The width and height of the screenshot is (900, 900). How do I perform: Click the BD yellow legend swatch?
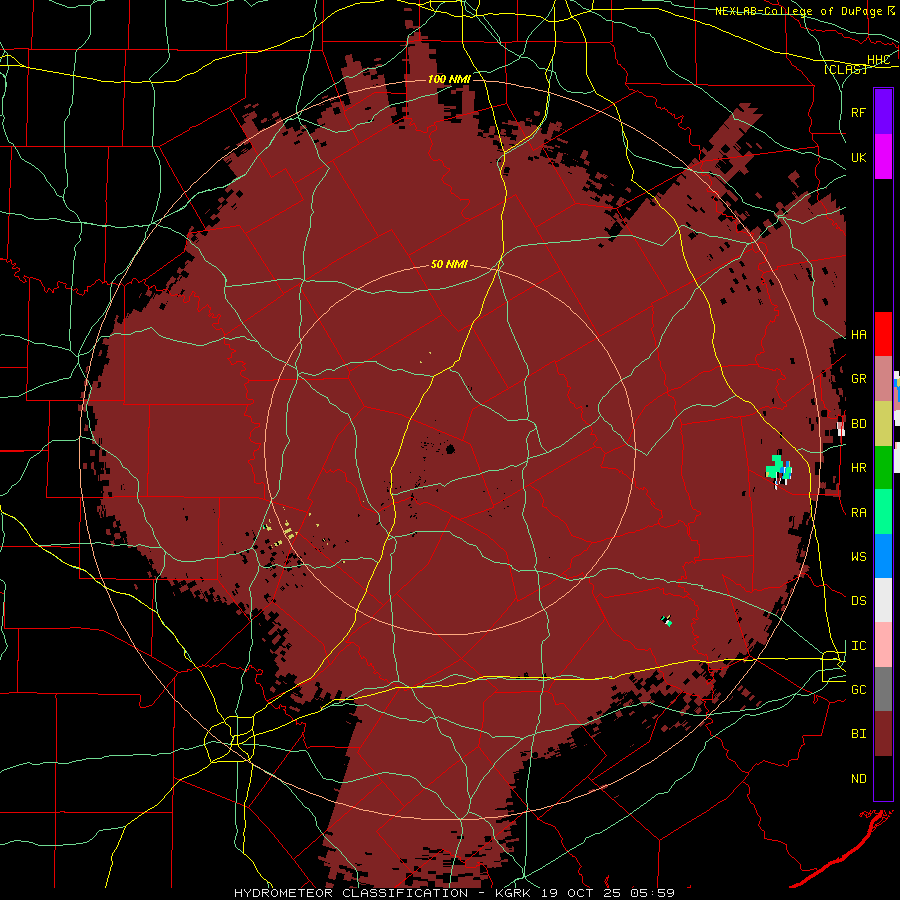(x=883, y=424)
